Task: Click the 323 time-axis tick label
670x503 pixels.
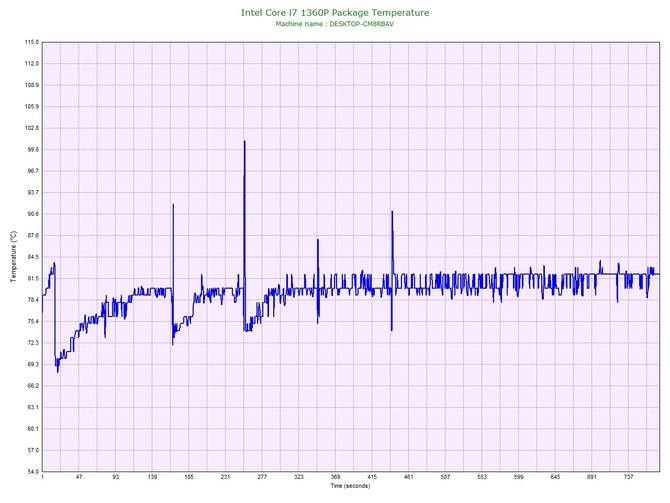Action: coord(299,477)
